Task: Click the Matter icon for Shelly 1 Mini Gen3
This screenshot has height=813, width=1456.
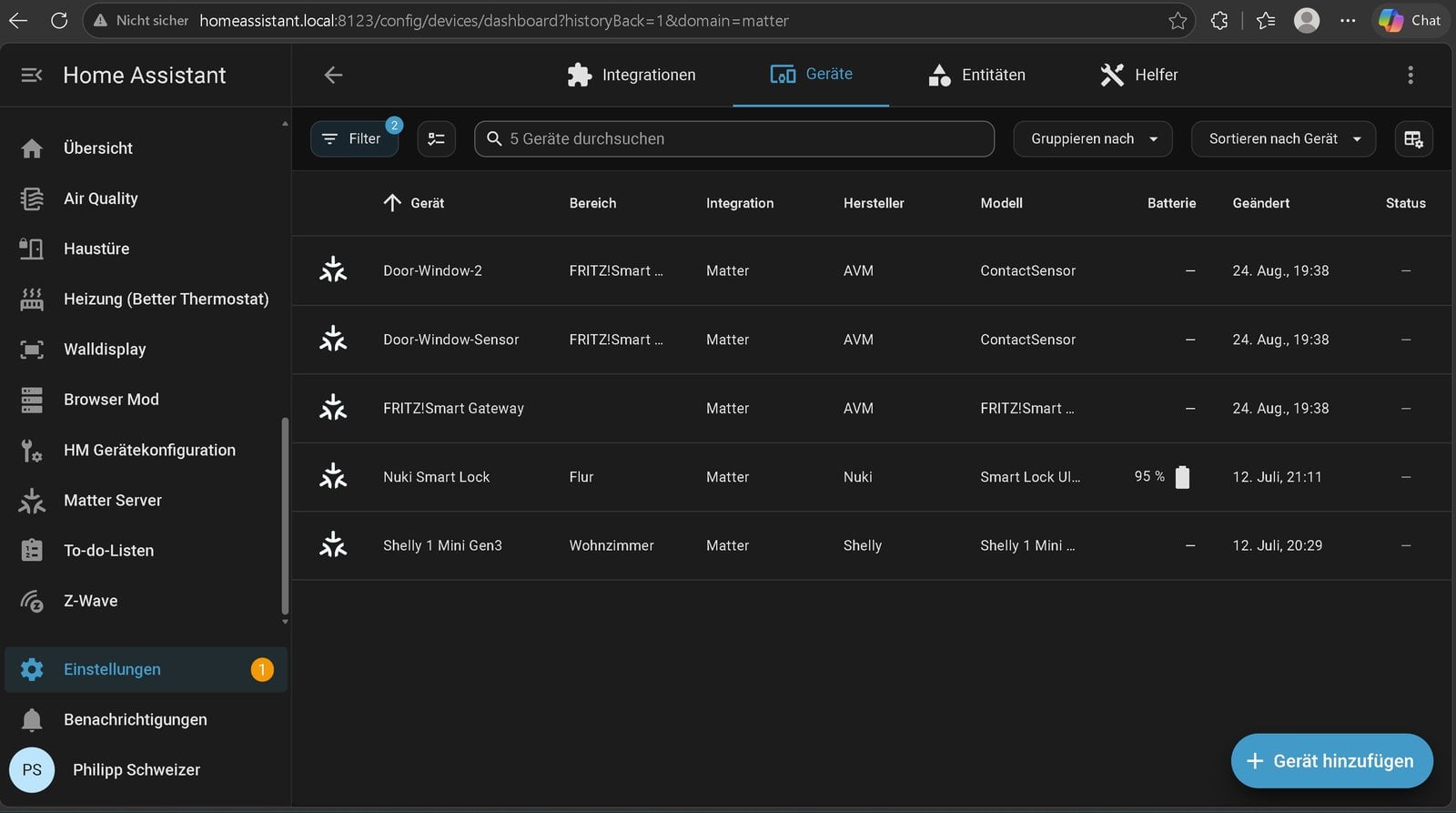Action: coord(333,545)
